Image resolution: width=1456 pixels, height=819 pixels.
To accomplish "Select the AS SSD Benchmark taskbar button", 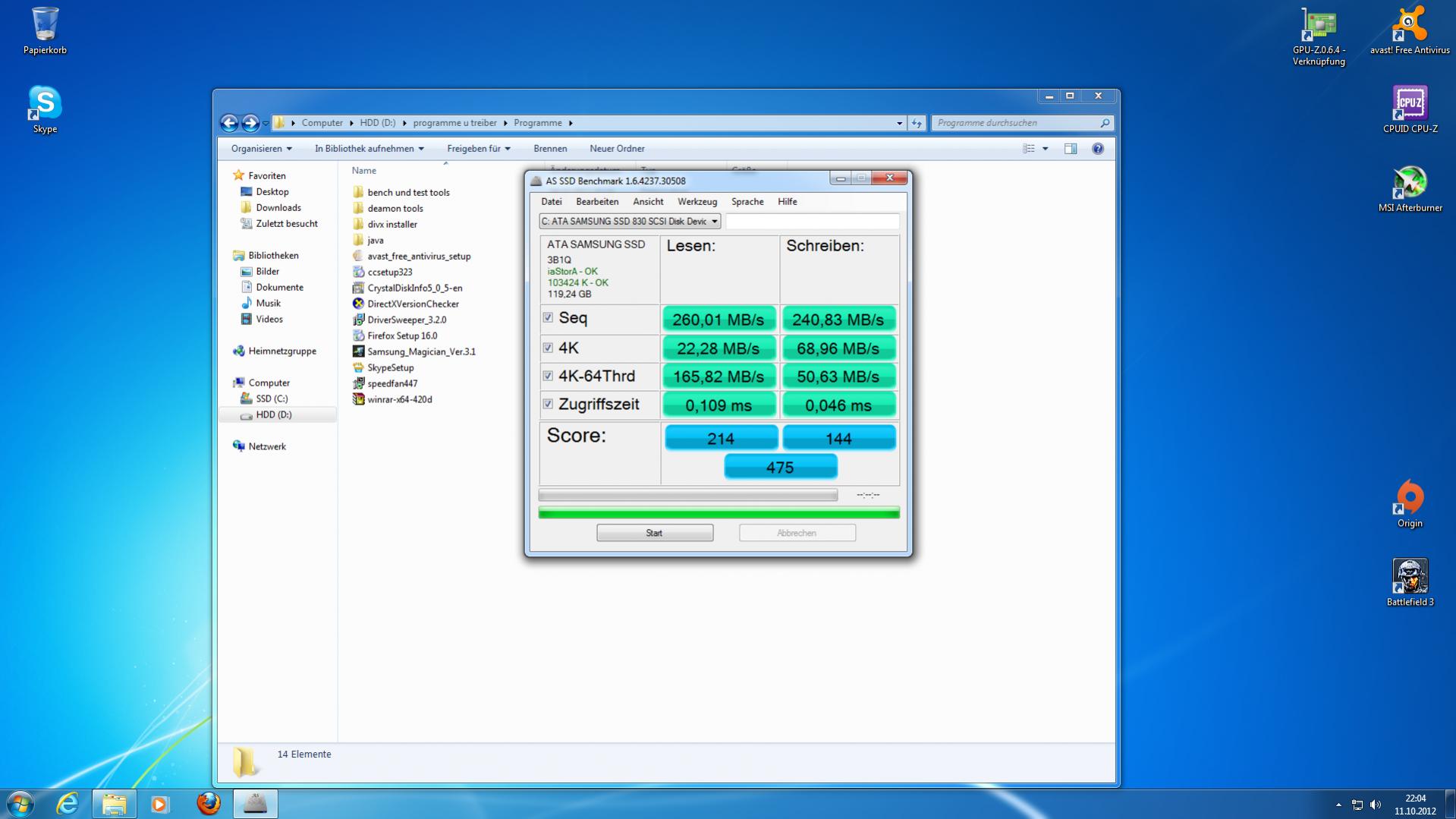I will click(x=255, y=804).
